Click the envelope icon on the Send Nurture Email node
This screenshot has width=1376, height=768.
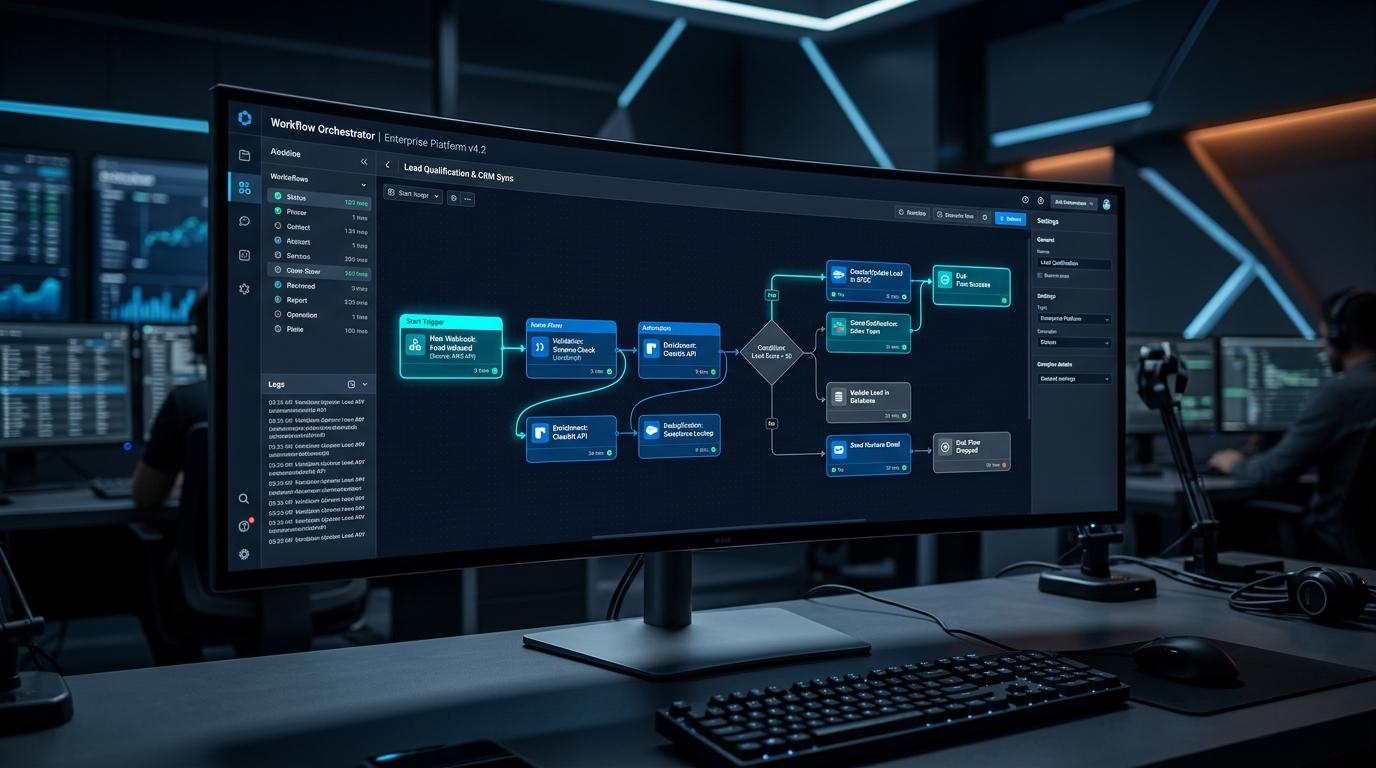[839, 450]
